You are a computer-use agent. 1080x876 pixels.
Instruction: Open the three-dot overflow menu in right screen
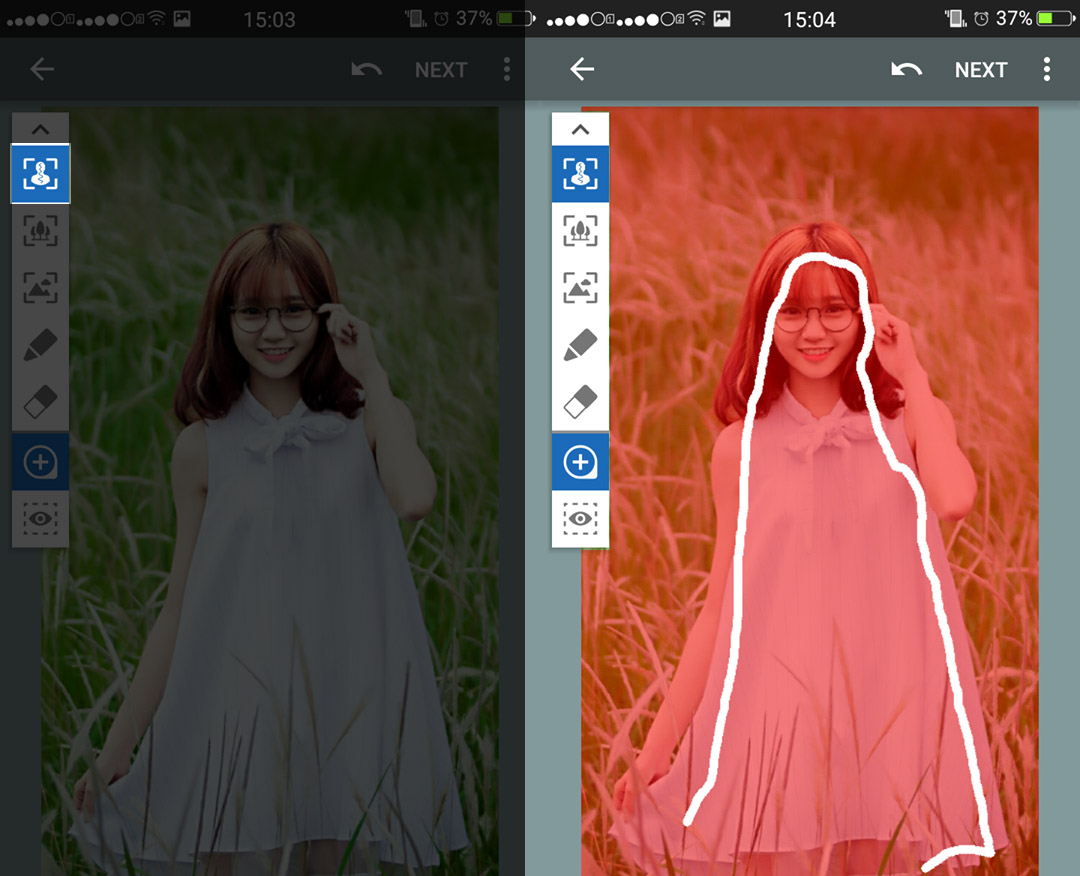pyautogui.click(x=1046, y=69)
